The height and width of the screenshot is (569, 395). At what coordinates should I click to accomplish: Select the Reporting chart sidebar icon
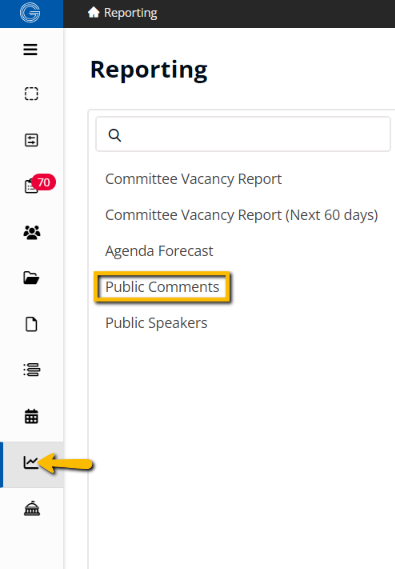coord(31,463)
